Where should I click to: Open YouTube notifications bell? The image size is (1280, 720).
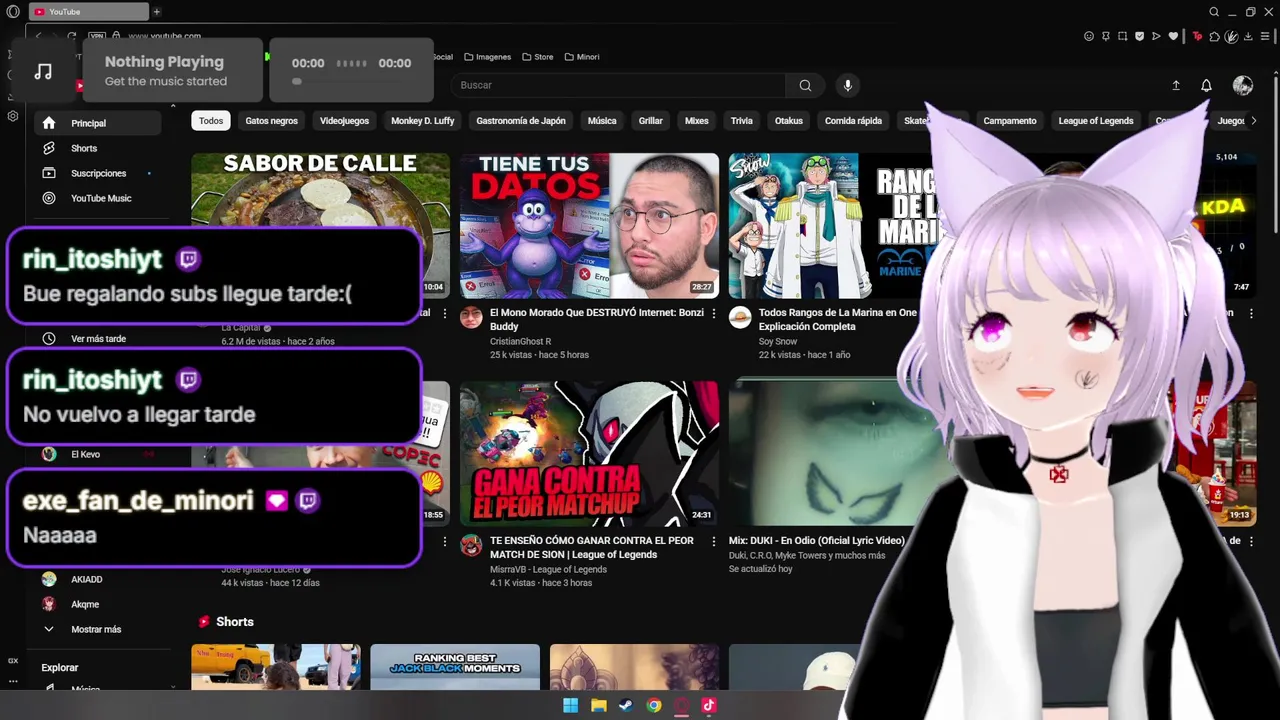1206,86
